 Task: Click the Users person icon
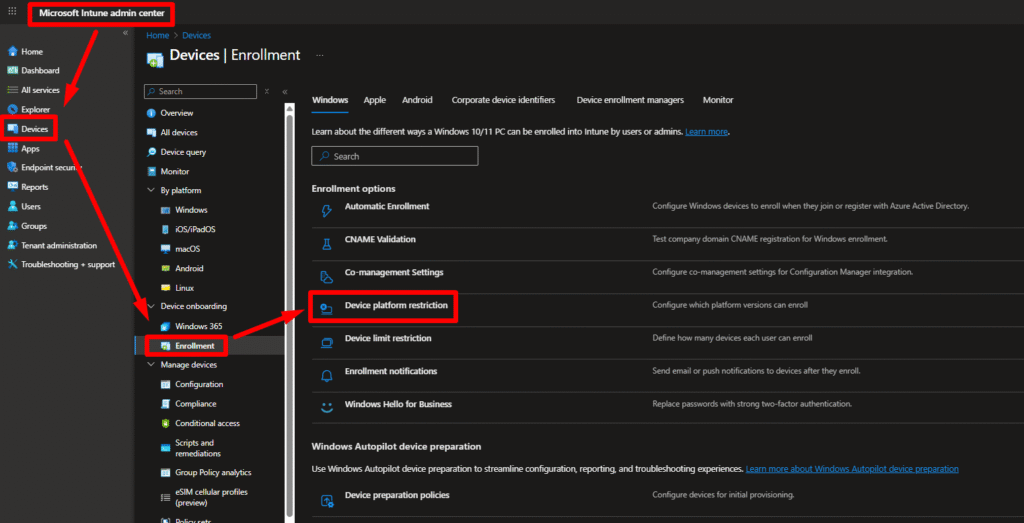12,206
